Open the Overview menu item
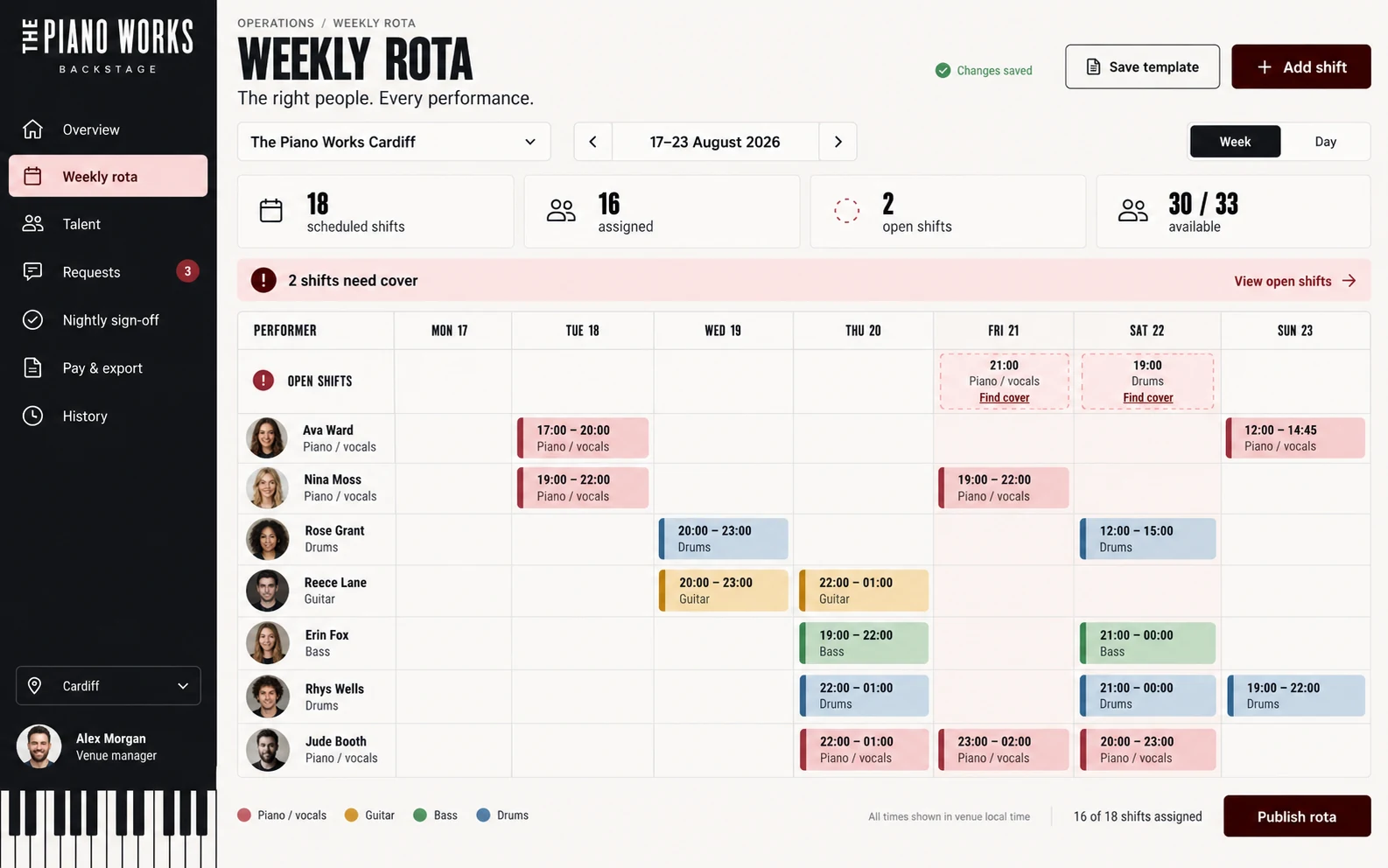Screen dimensions: 1388x868 click(109, 129)
